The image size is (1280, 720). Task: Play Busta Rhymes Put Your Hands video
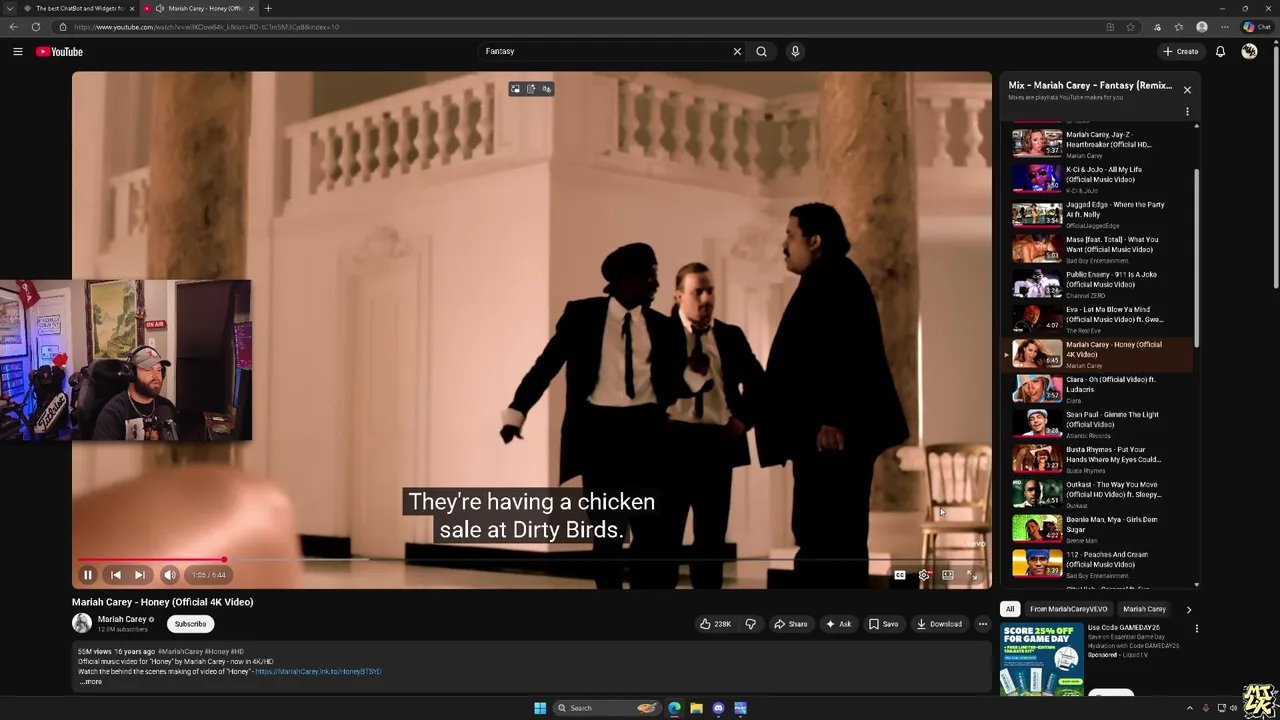[x=1098, y=458]
